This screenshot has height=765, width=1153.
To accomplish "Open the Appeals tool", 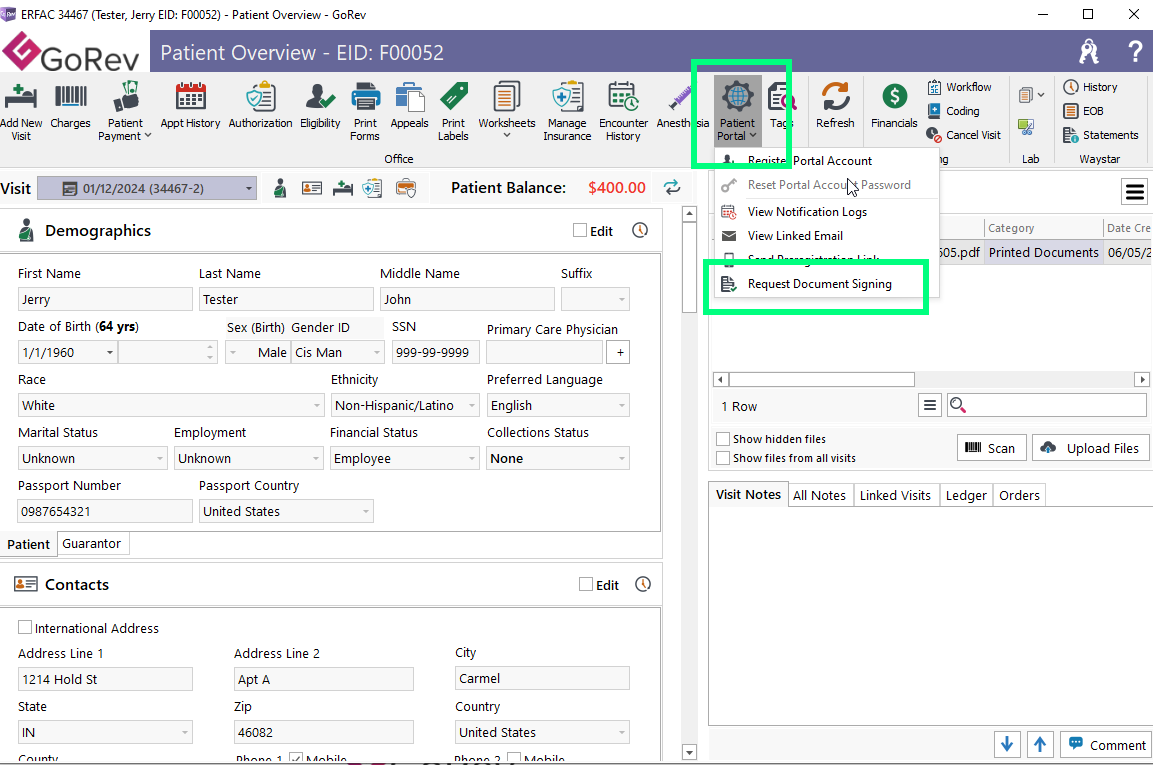I will click(410, 107).
